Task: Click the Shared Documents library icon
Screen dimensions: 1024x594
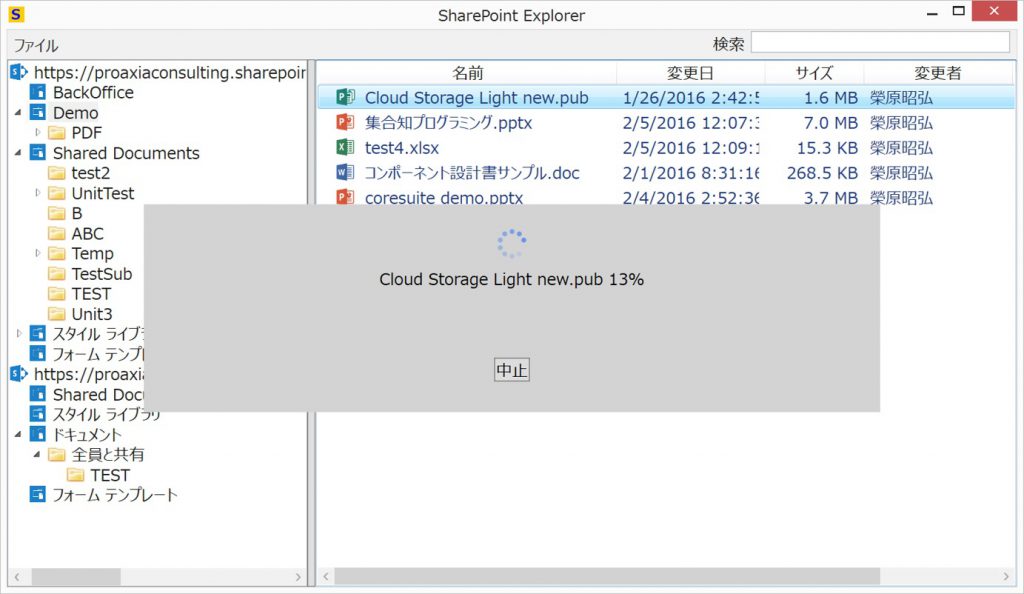Action: point(38,153)
